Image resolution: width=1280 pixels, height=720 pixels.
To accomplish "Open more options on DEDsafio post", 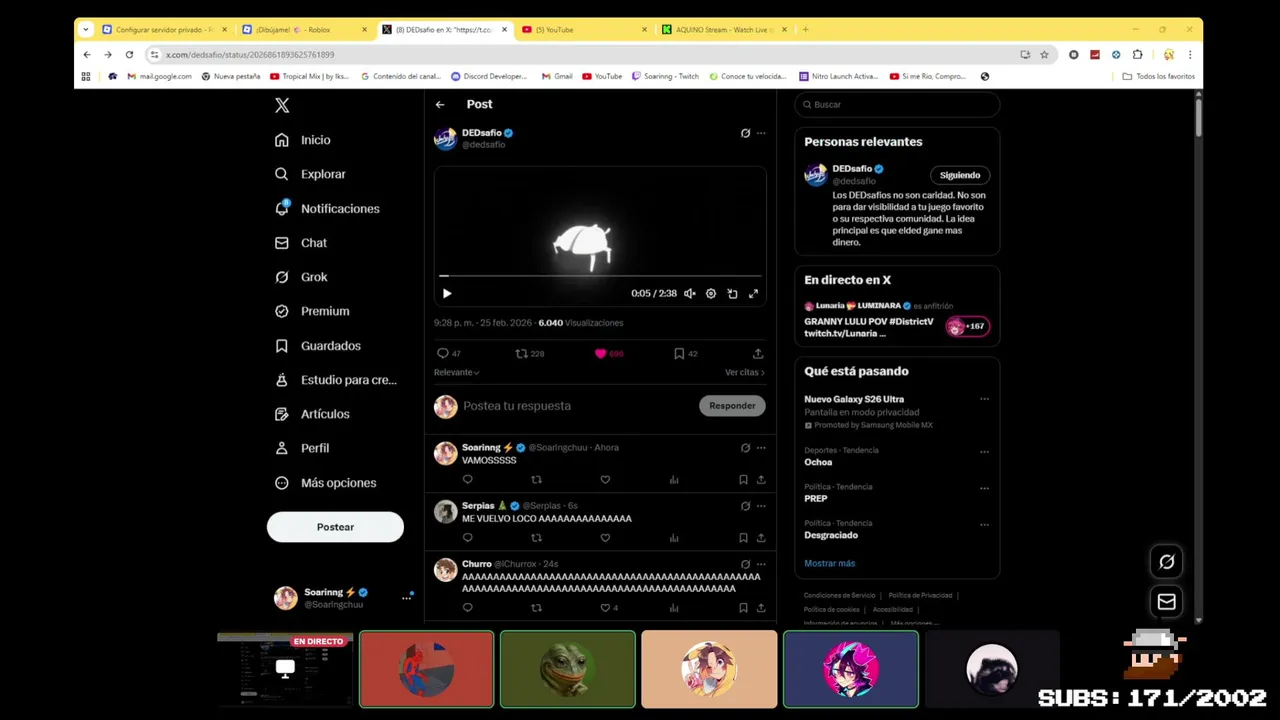I will tap(761, 133).
